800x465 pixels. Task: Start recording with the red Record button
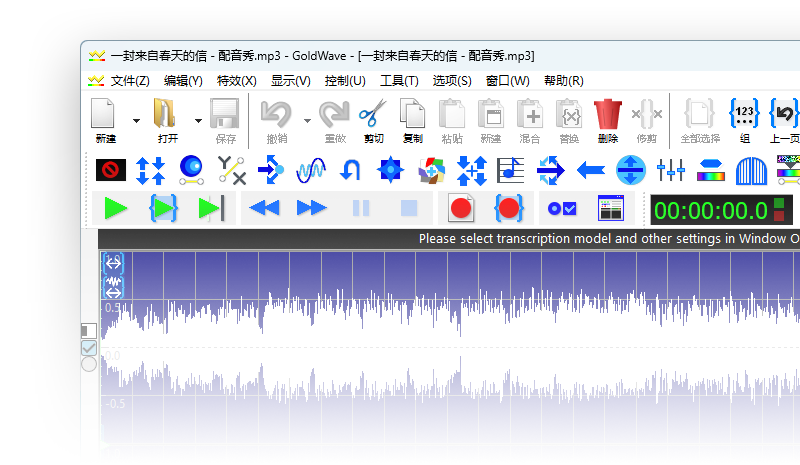tap(461, 208)
